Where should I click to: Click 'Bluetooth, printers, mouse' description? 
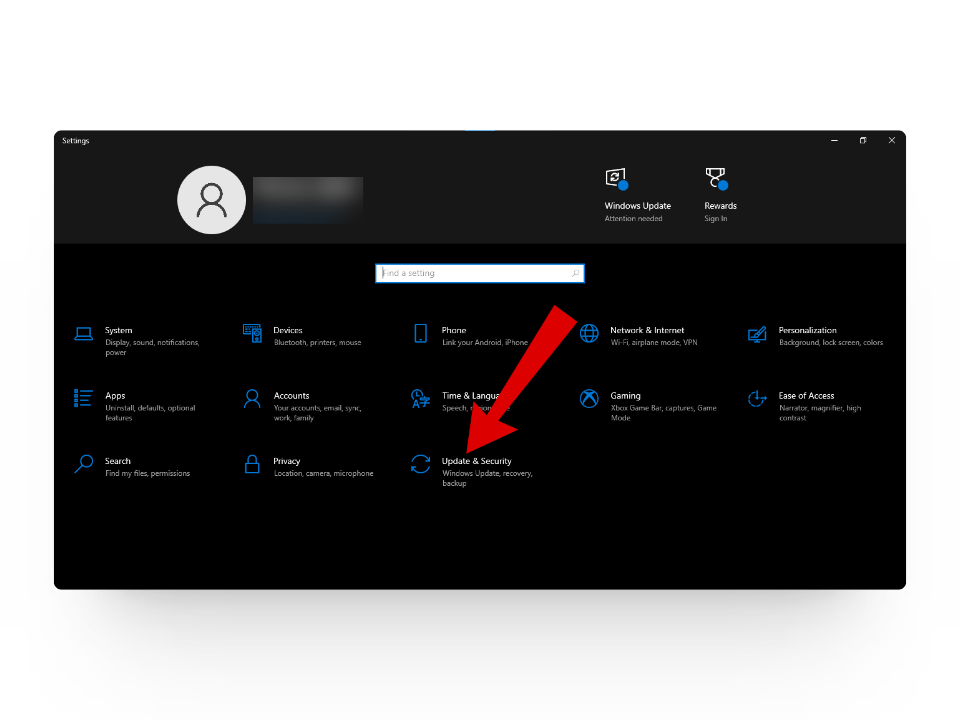(317, 342)
